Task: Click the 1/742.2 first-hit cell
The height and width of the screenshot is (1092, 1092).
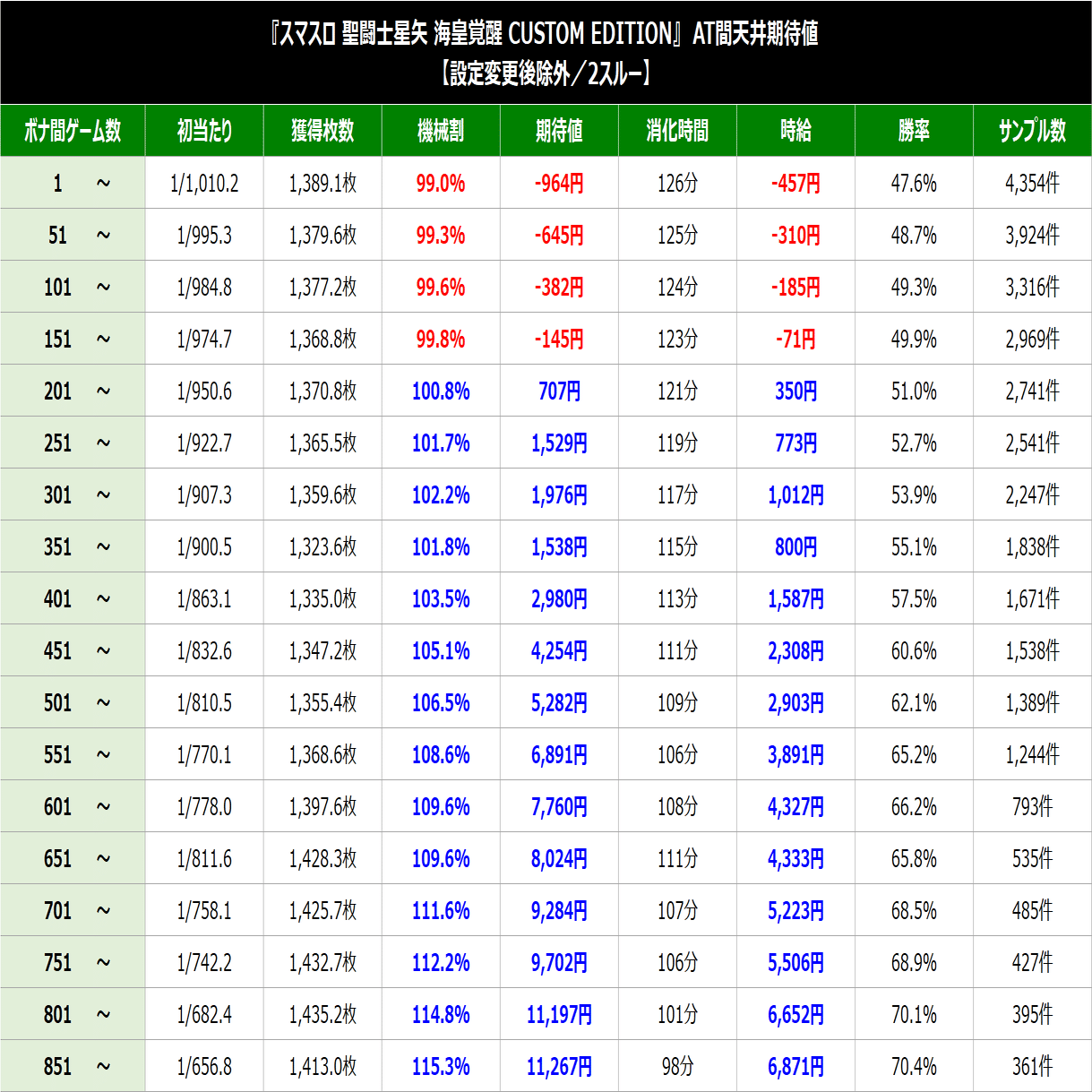Action: coord(204,963)
